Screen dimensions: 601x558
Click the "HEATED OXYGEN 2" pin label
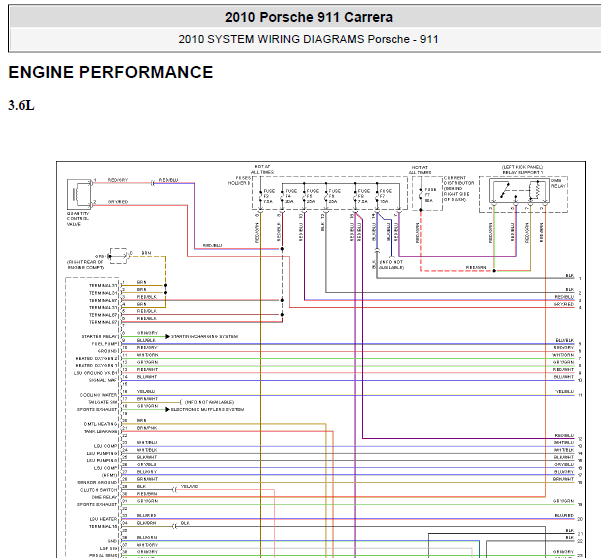point(97,358)
